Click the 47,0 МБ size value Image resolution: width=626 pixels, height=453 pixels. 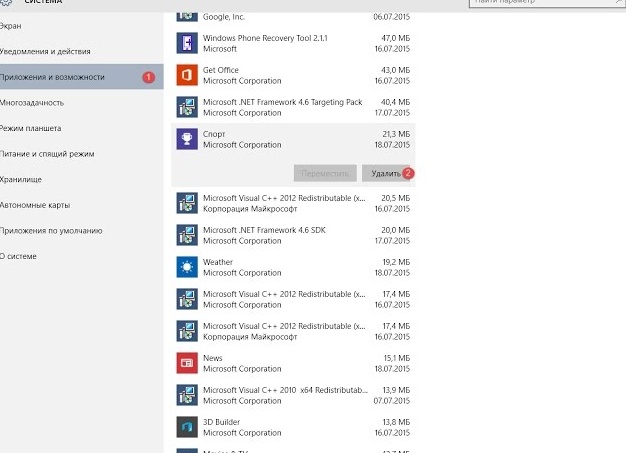(x=396, y=38)
